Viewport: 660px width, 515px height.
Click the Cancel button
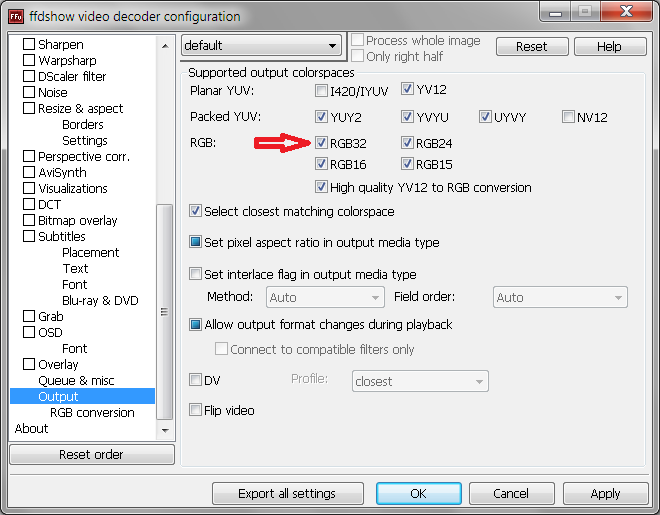point(511,493)
